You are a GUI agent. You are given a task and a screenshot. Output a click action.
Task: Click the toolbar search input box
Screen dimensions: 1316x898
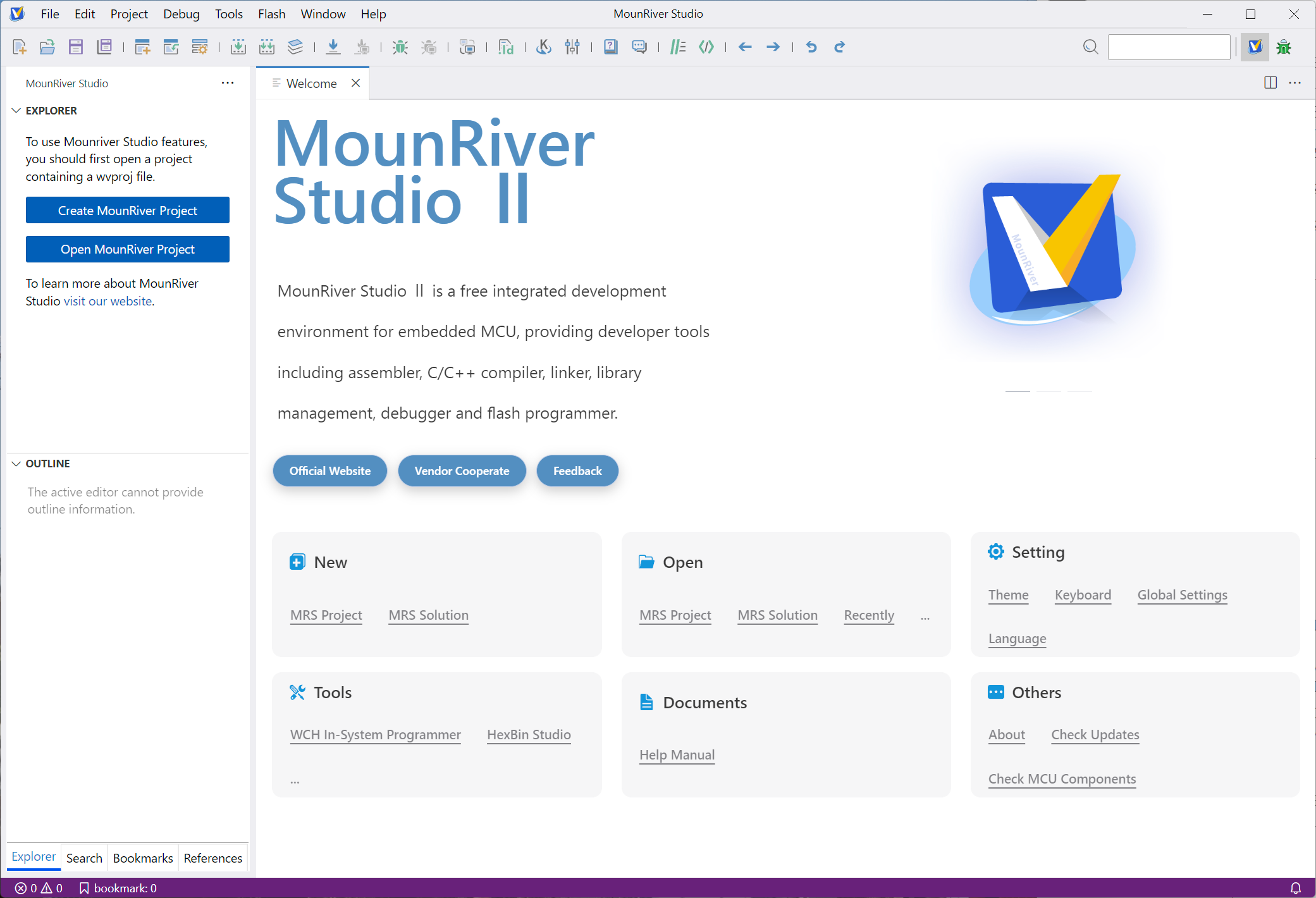tap(1169, 47)
